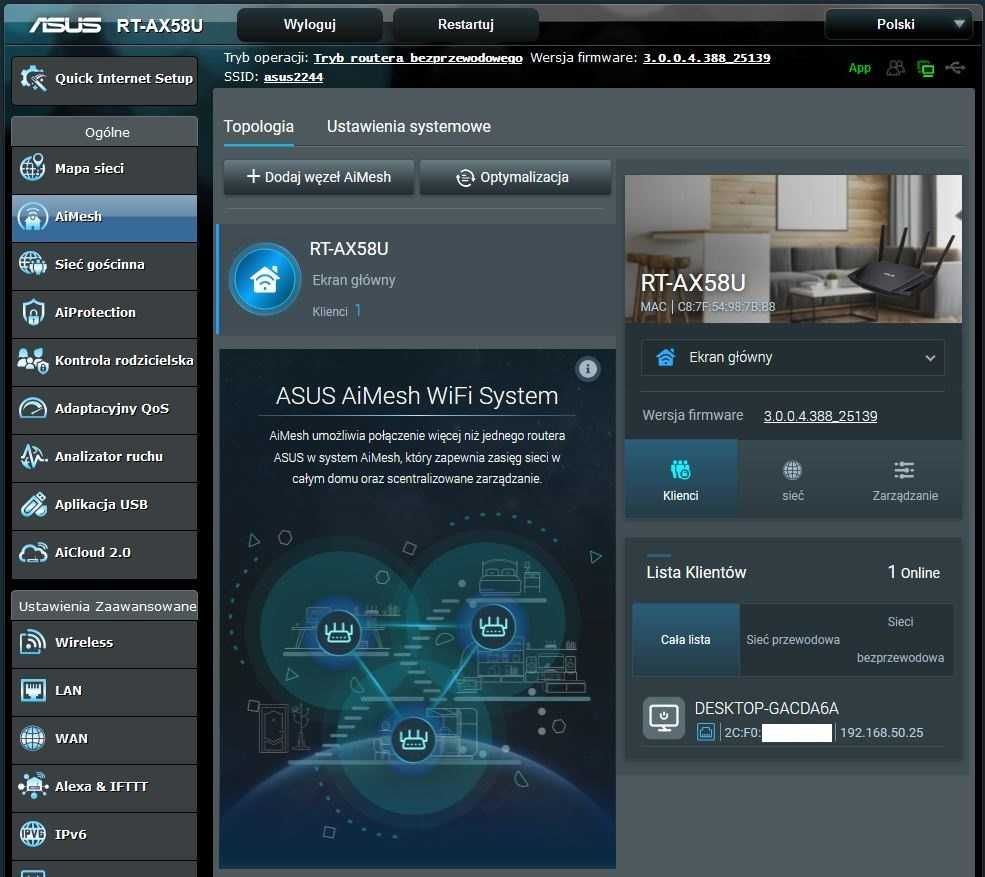Click the 1 Online client count
Image resolution: width=985 pixels, height=877 pixels.
click(913, 572)
